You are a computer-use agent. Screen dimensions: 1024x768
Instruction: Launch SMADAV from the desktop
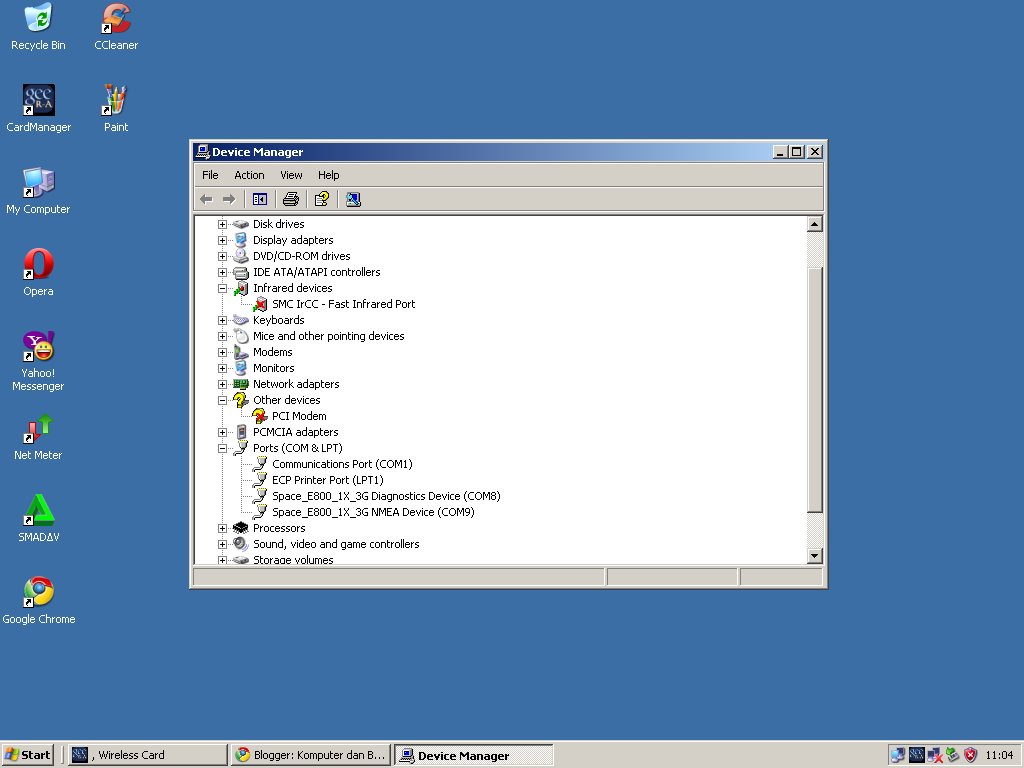pyautogui.click(x=38, y=512)
